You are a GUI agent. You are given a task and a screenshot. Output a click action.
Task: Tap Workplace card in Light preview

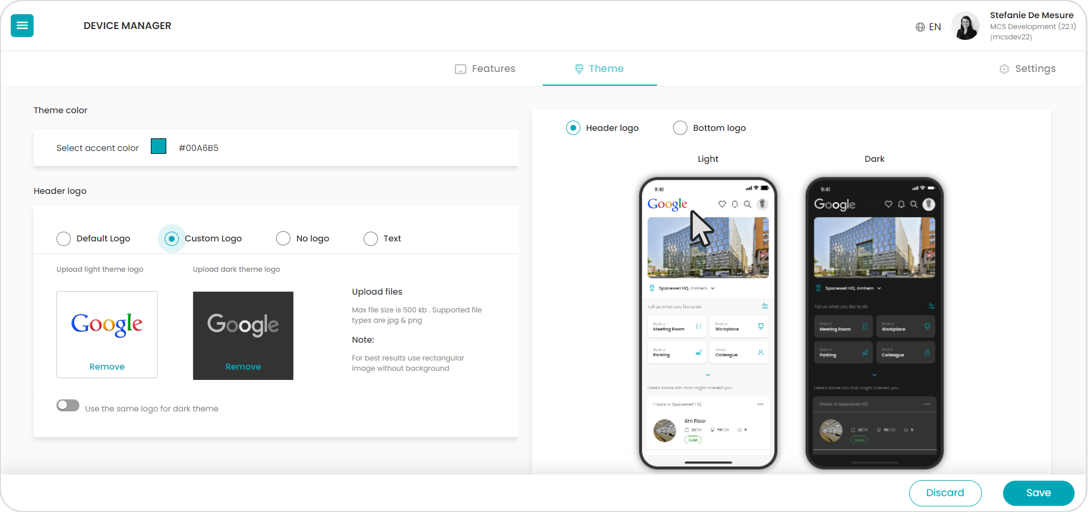pos(739,326)
